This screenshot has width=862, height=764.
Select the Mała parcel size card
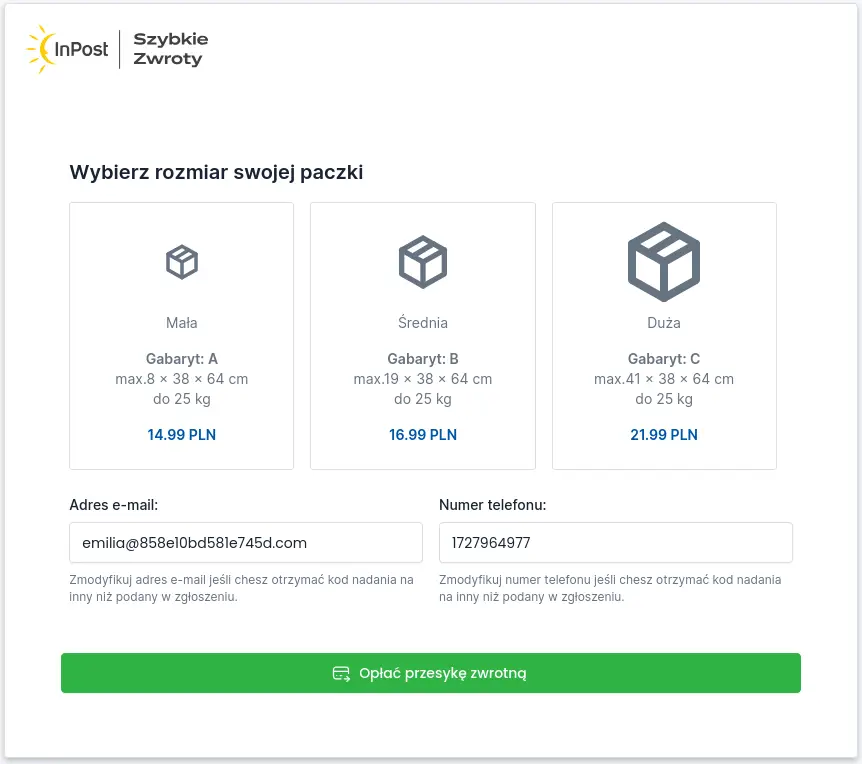[181, 336]
